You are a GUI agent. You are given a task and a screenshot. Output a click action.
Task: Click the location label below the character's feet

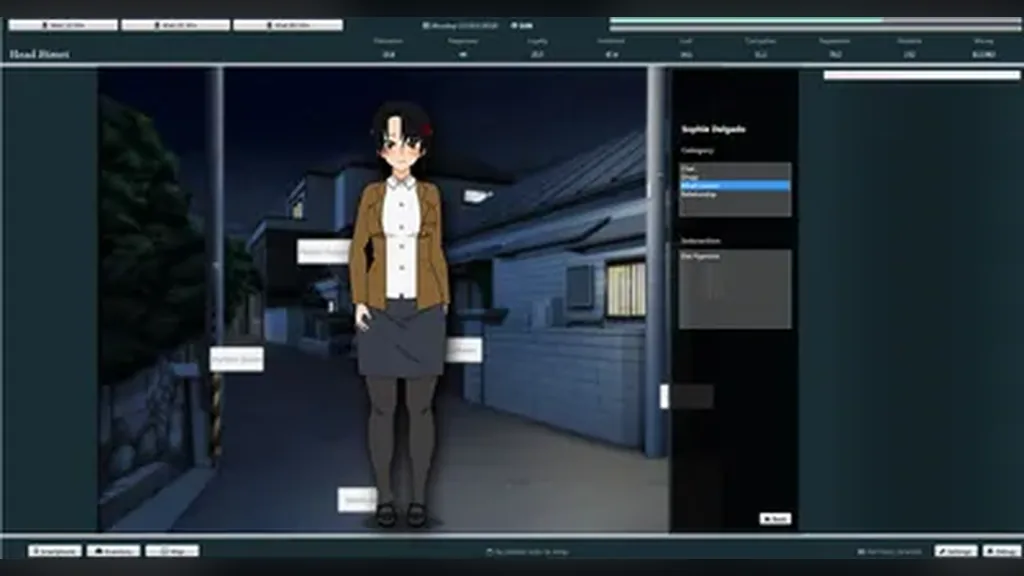click(357, 500)
